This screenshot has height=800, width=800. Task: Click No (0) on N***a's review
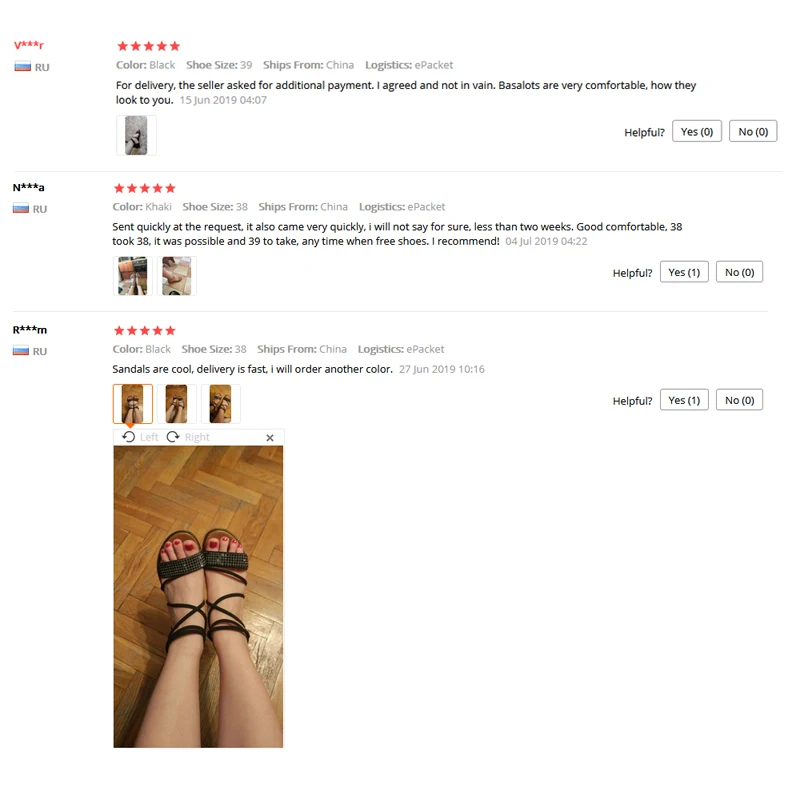click(x=739, y=272)
